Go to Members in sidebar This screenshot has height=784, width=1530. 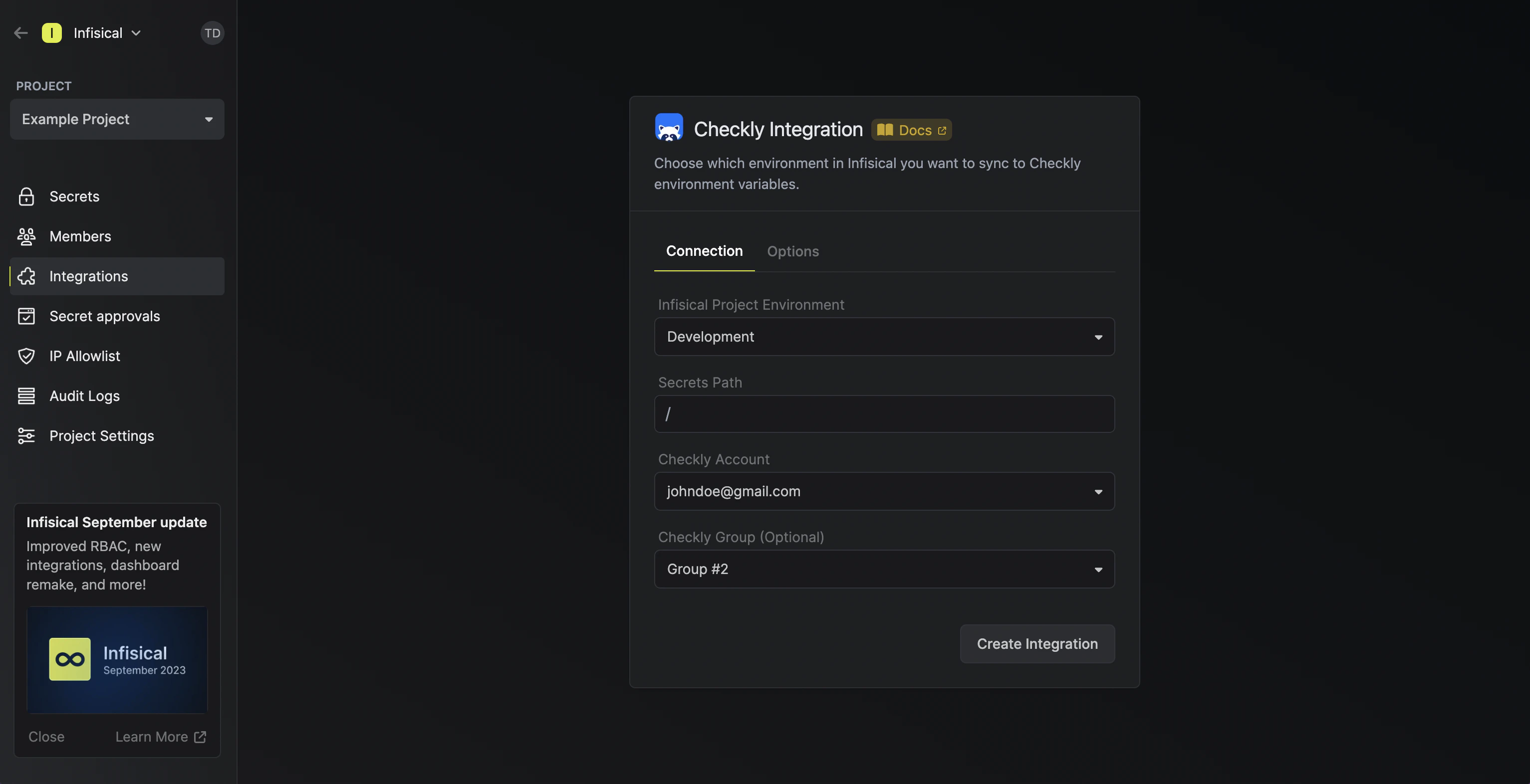[x=117, y=236]
